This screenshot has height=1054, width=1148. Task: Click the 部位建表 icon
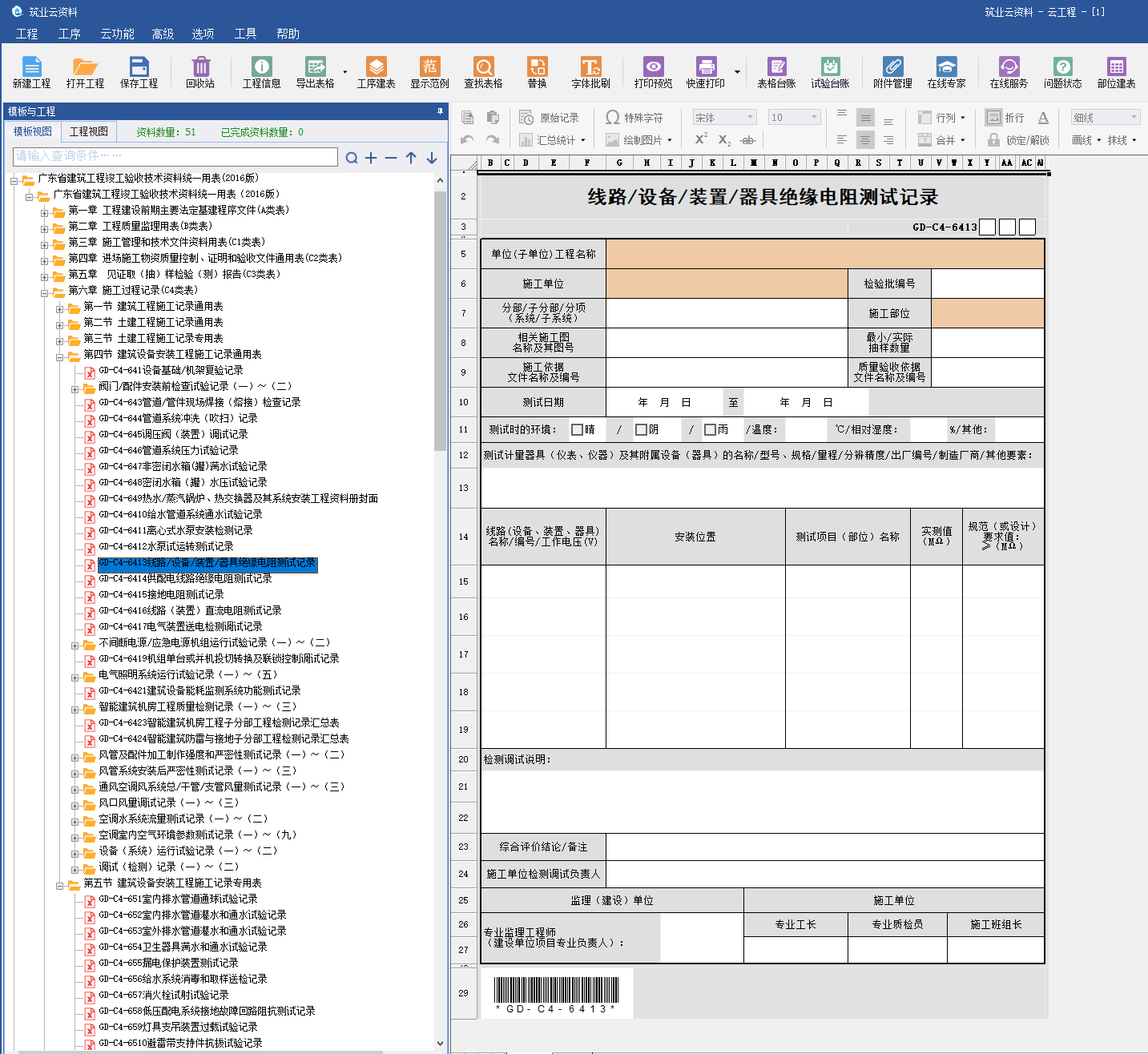pos(1116,72)
